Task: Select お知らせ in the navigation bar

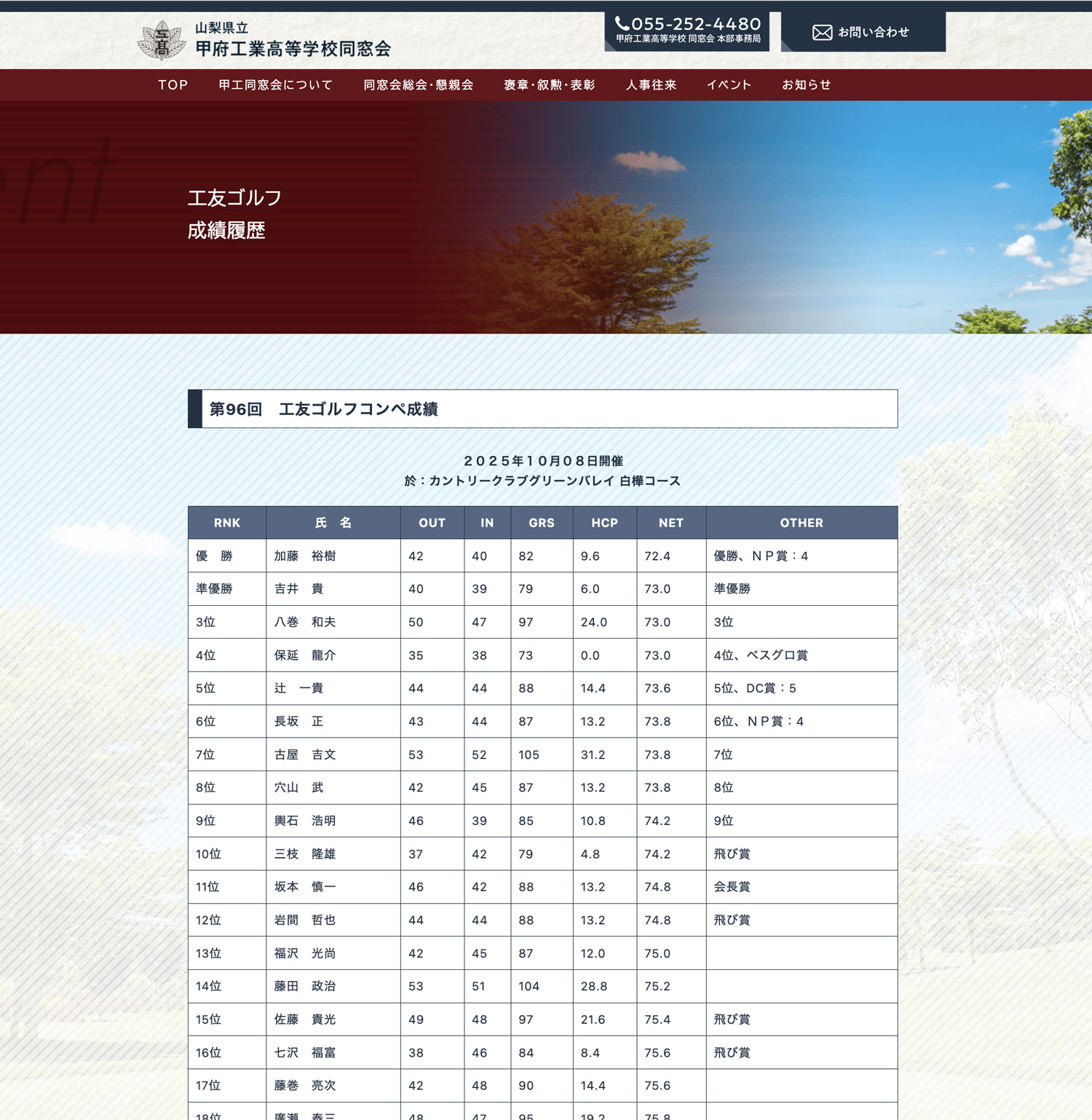Action: click(x=807, y=85)
